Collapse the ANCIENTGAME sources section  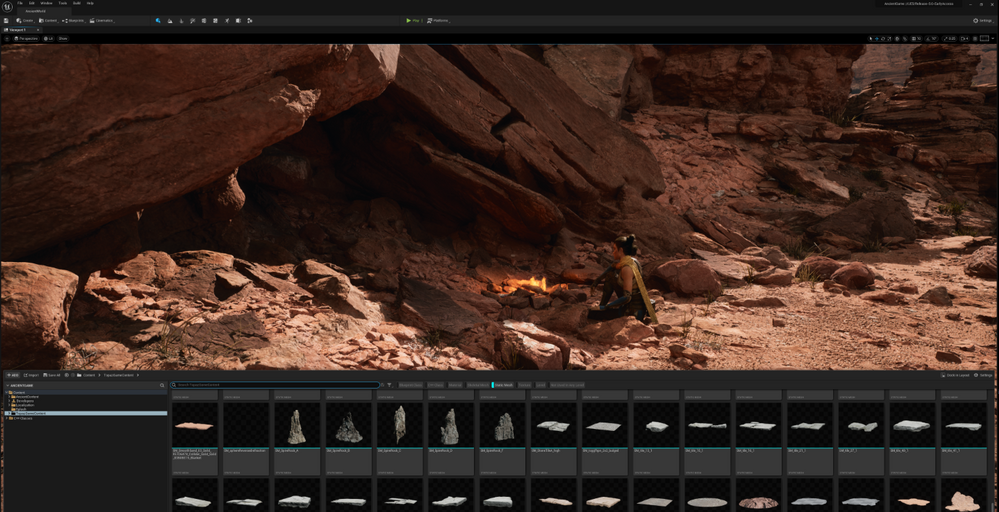(x=8, y=385)
